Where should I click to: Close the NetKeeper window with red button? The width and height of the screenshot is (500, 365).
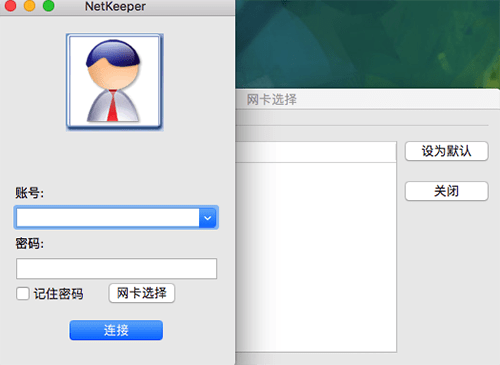coord(11,6)
